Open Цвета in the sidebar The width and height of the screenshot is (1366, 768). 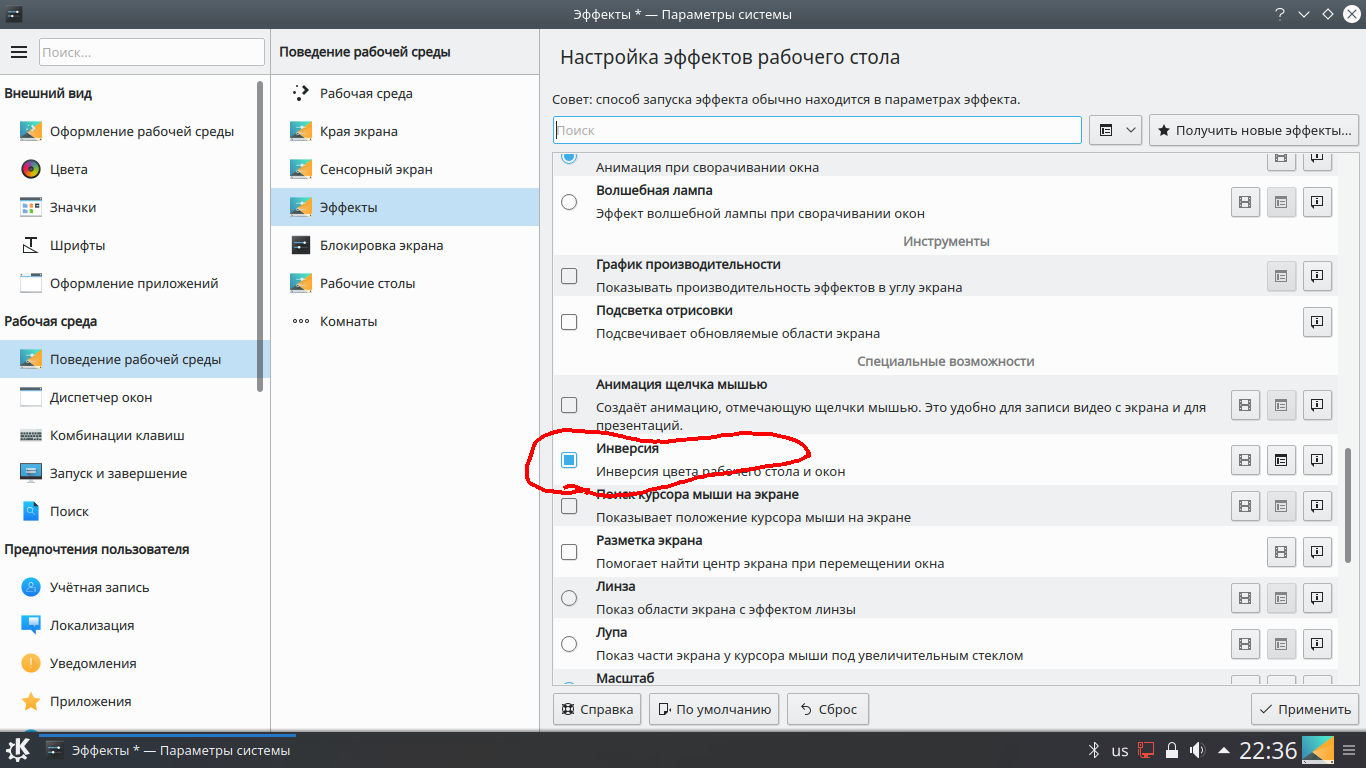coord(129,169)
